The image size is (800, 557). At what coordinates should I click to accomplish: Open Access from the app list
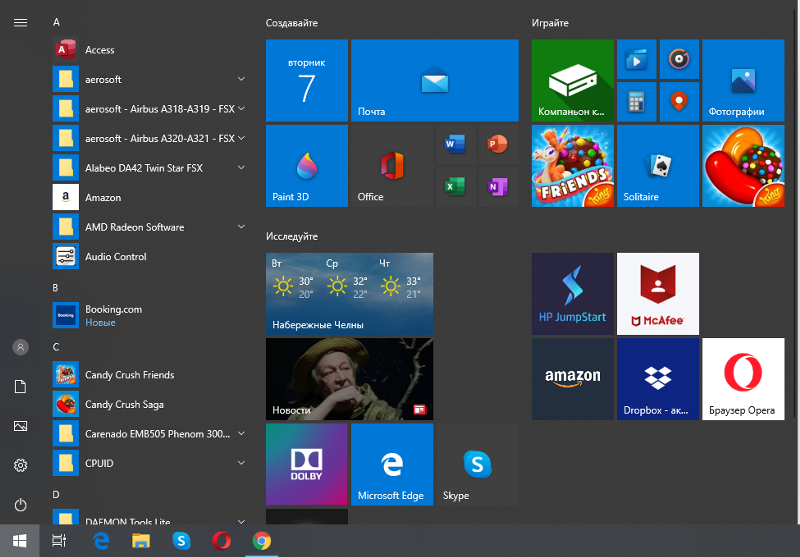[x=100, y=50]
